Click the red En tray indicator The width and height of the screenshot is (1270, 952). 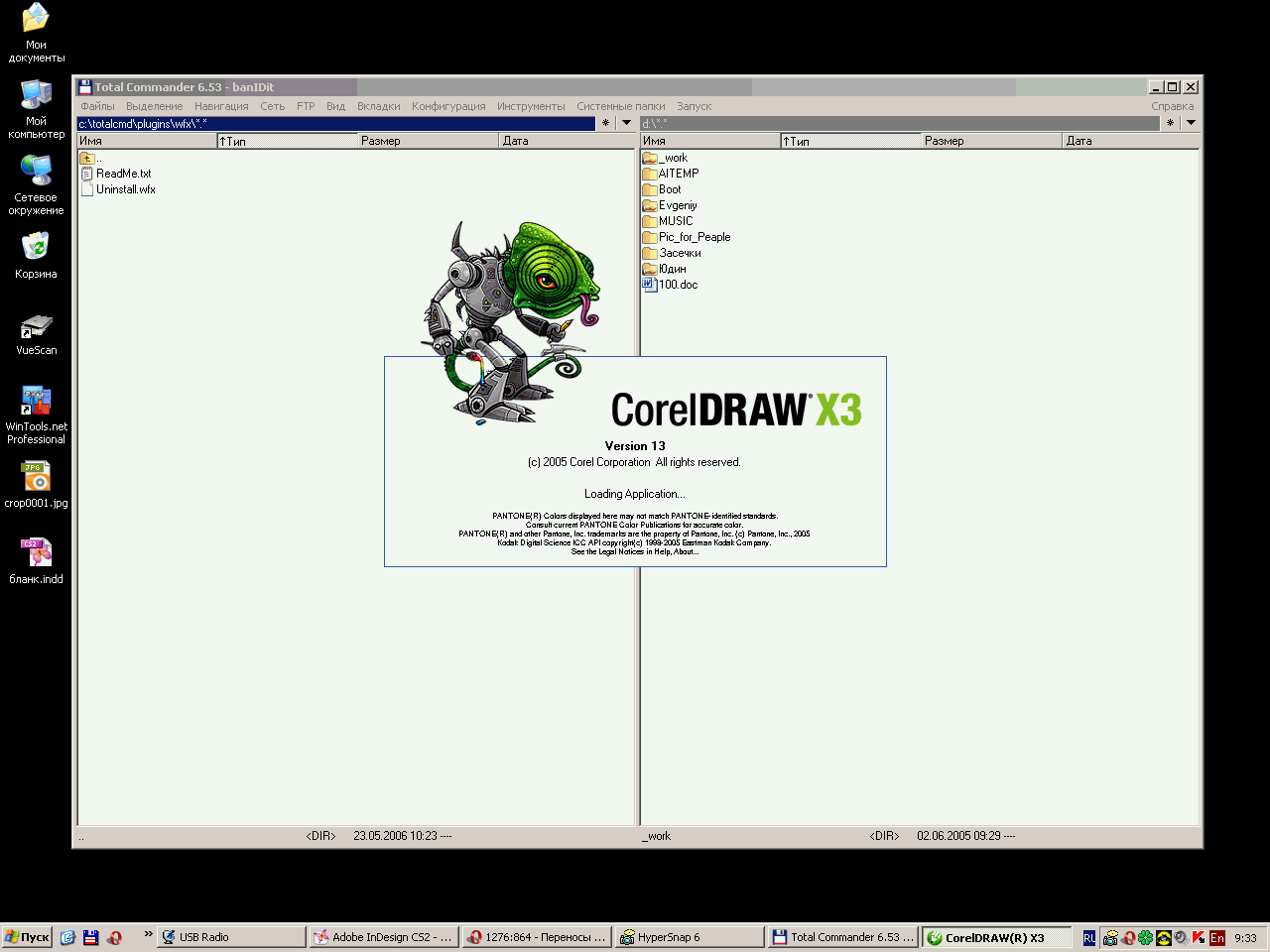click(1217, 937)
